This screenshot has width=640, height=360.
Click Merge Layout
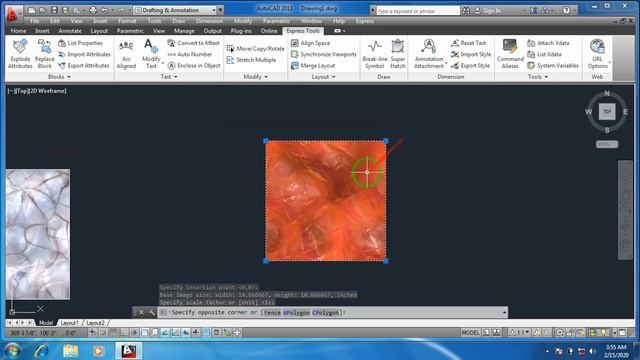pyautogui.click(x=313, y=65)
